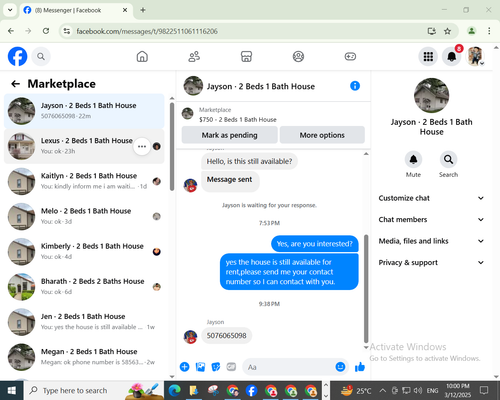
Task: Mute the conversation using the bell icon
Action: click(413, 160)
